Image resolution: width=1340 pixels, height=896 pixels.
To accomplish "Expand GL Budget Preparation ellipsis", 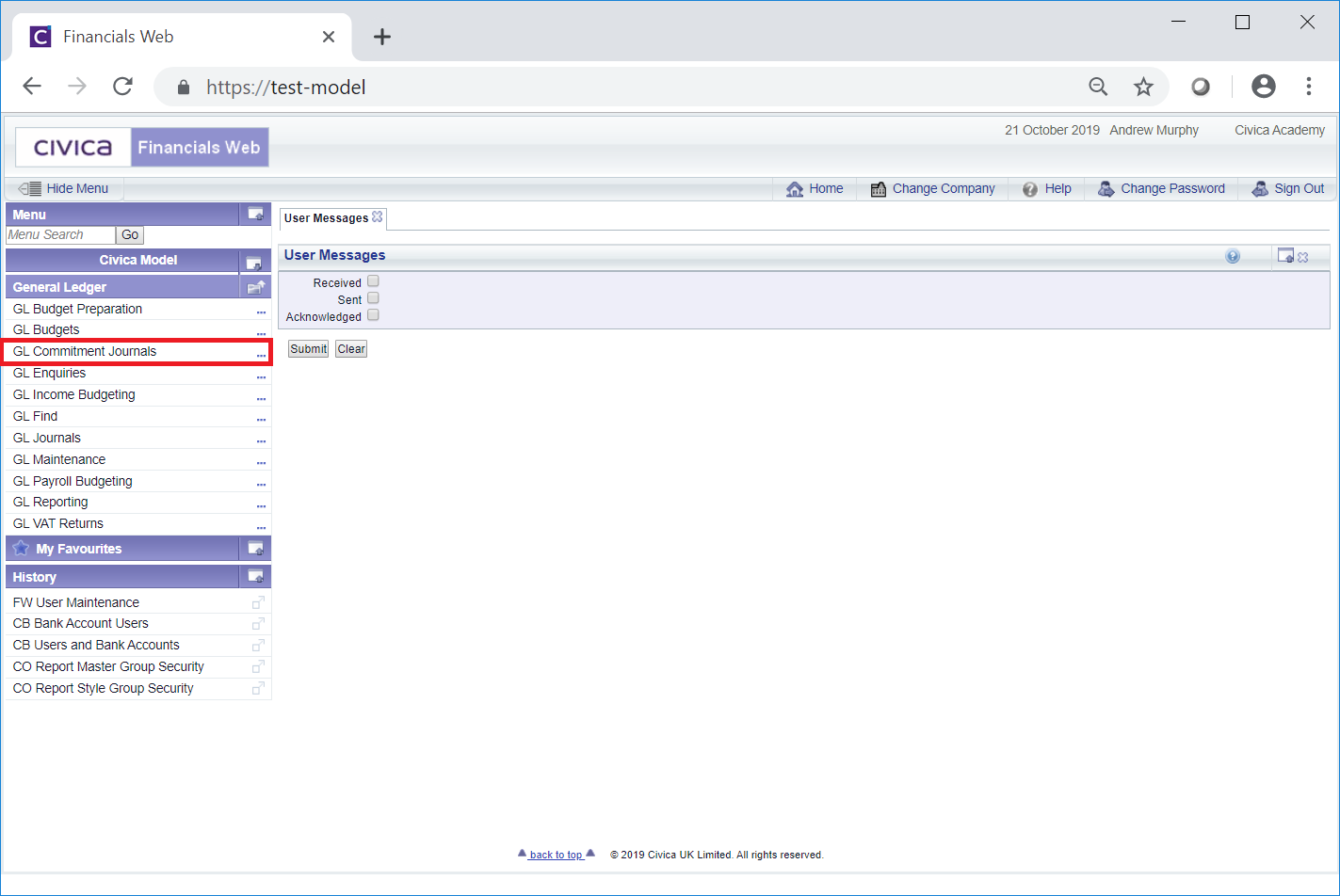I will coord(261,312).
